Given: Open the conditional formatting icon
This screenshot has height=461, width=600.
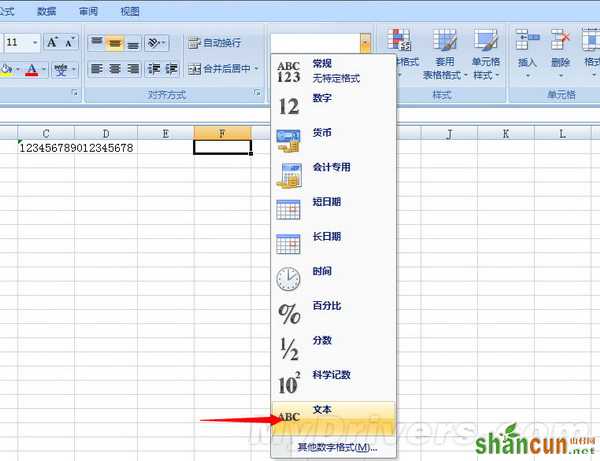Looking at the screenshot, I should [x=400, y=40].
